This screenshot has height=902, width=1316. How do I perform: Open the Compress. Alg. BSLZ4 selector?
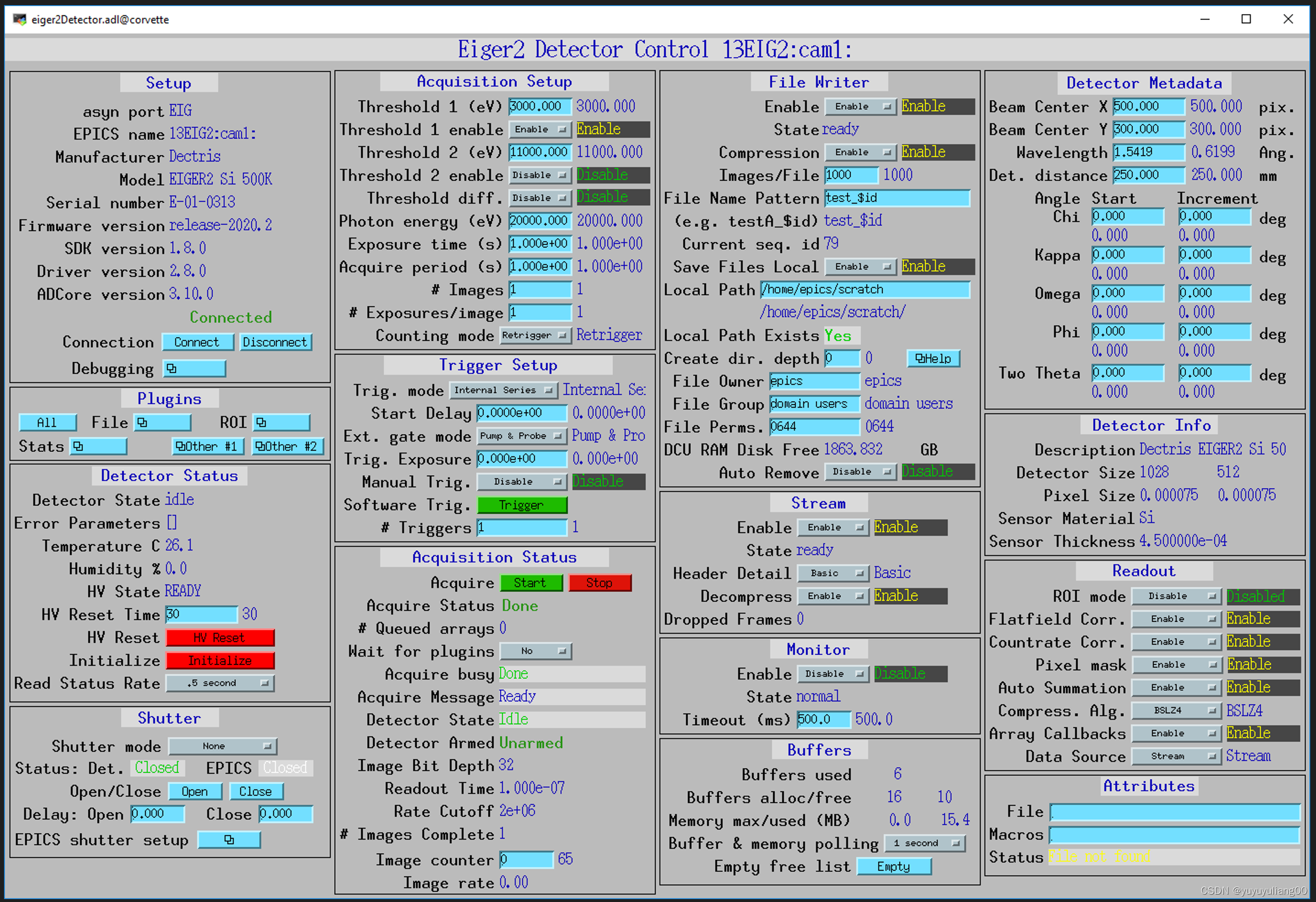click(x=1176, y=710)
